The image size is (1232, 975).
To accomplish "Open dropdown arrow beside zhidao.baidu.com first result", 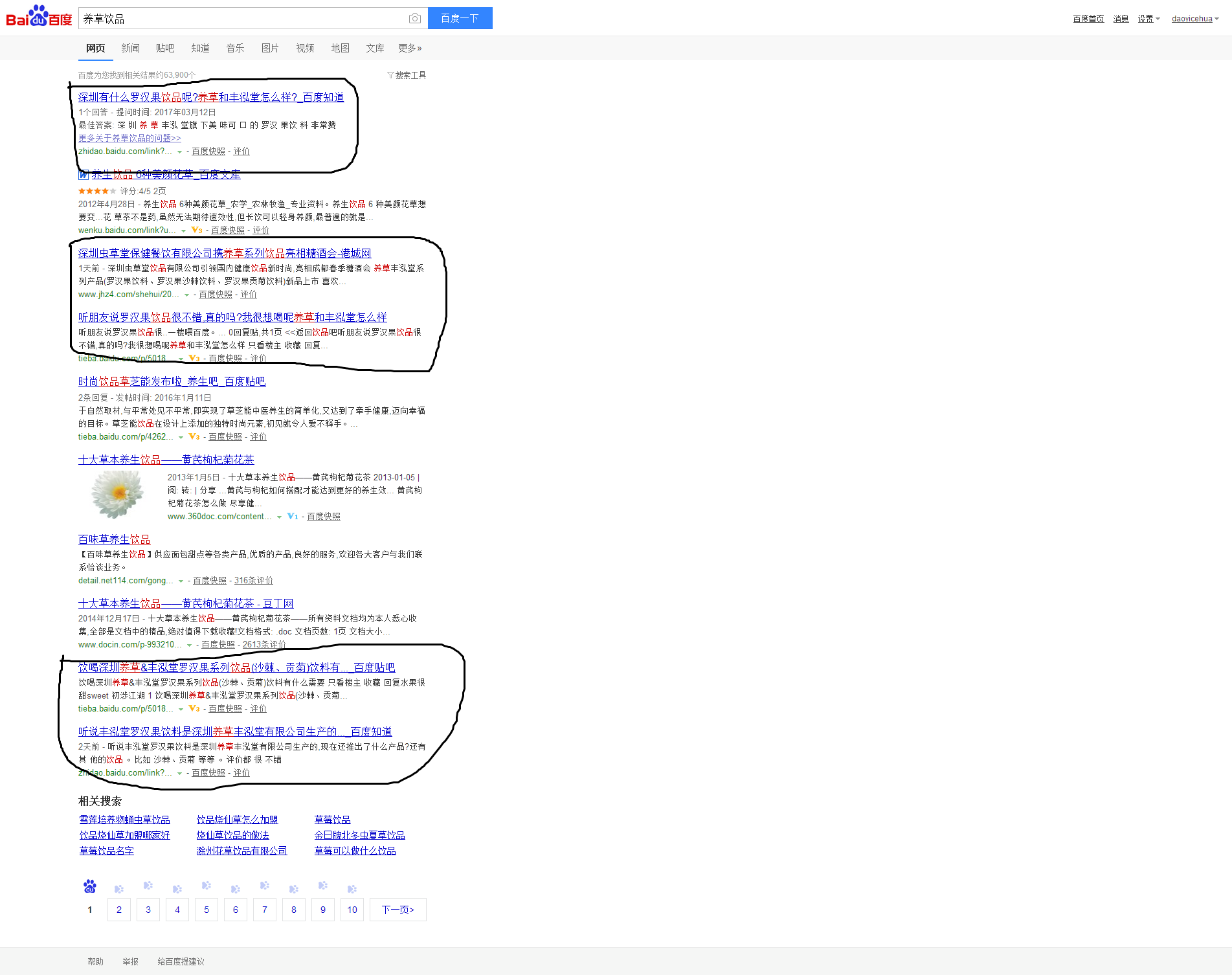I will click(179, 152).
